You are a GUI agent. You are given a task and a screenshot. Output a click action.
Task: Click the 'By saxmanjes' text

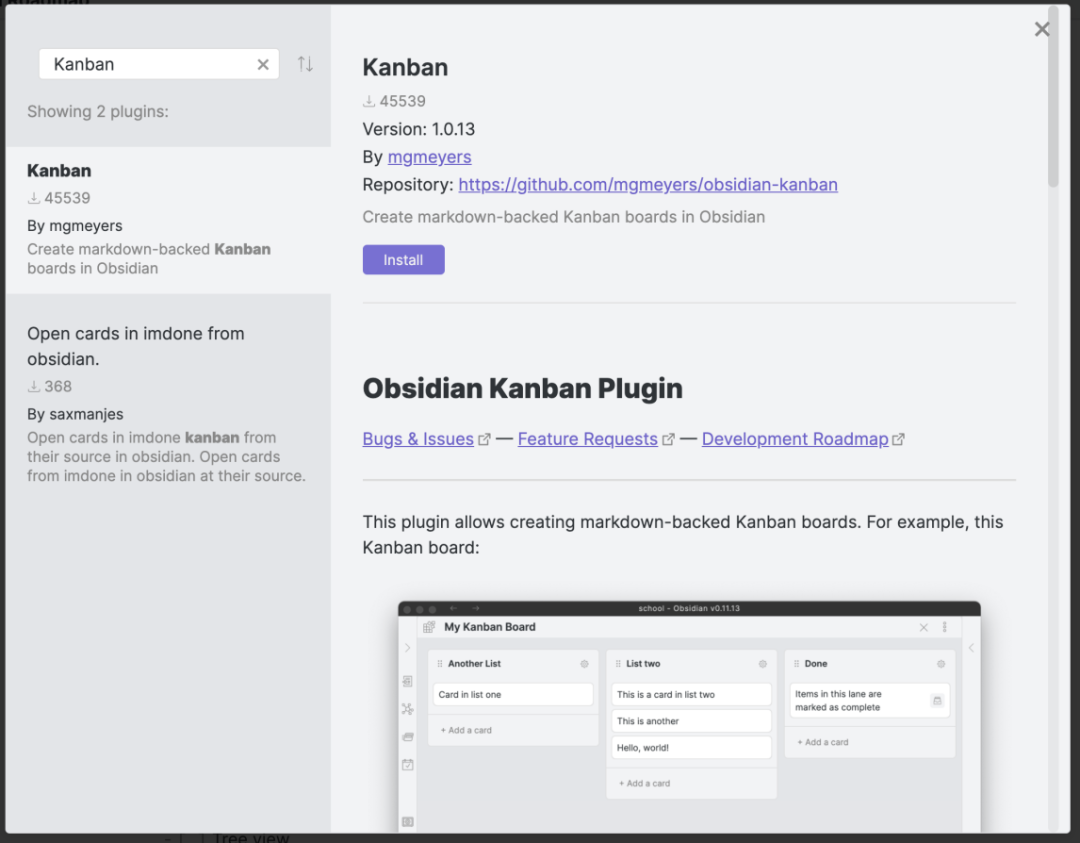[75, 414]
